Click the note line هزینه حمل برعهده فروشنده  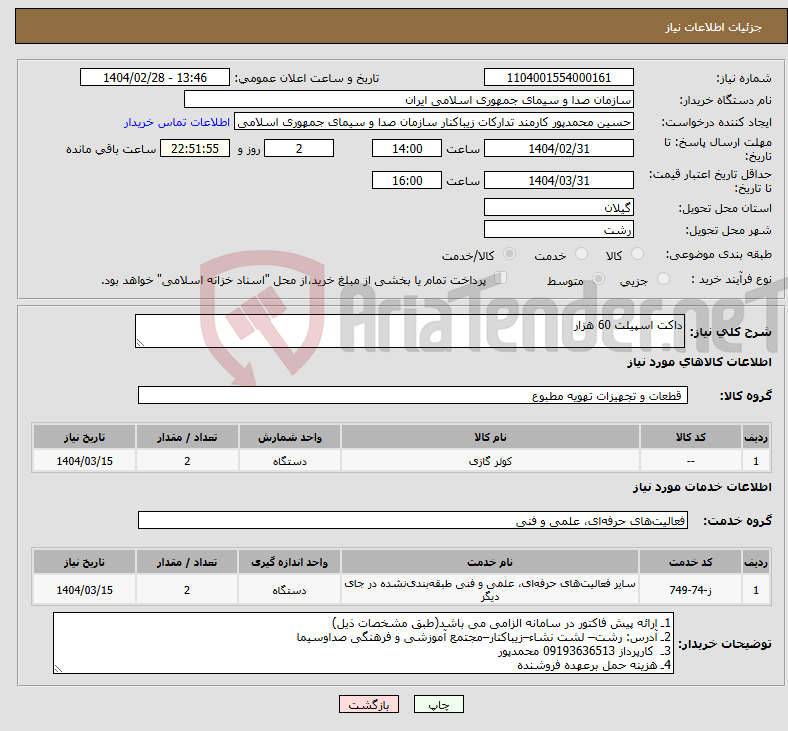click(x=594, y=665)
